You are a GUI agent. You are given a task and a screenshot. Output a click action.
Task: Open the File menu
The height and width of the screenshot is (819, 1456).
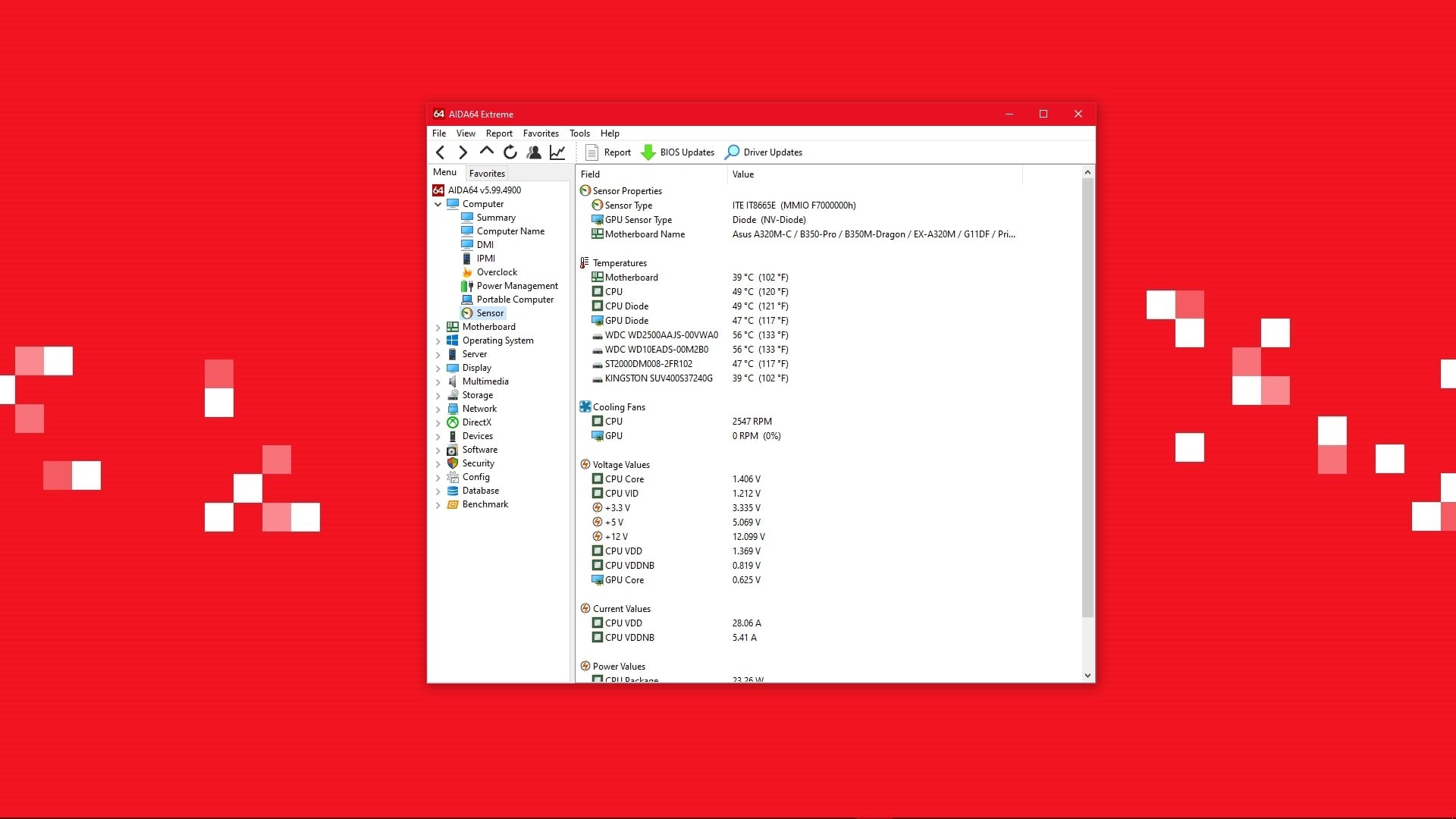(439, 133)
